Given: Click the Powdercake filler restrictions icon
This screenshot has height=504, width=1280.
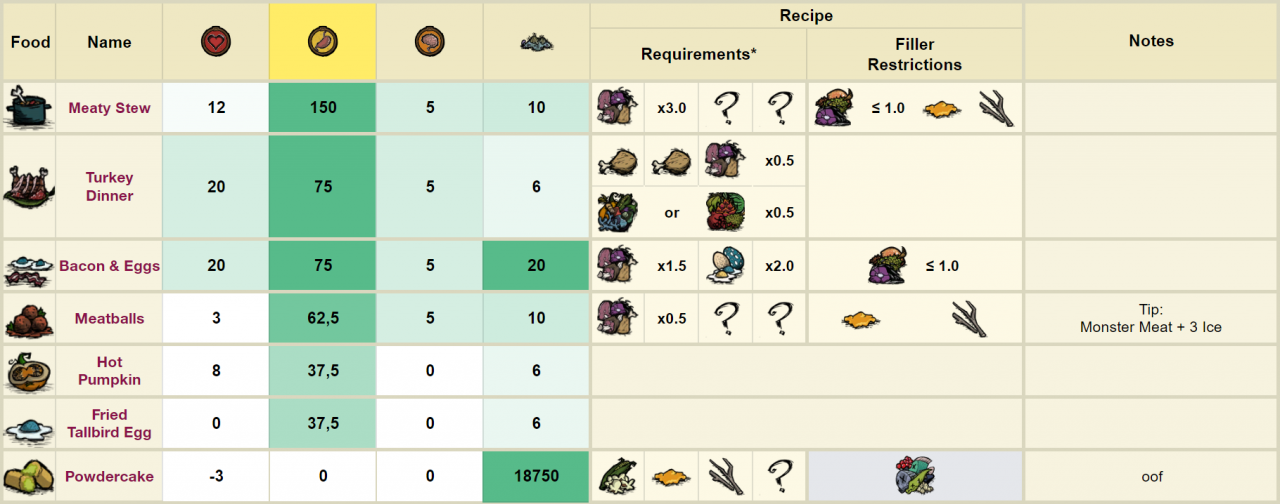Looking at the screenshot, I should [915, 477].
